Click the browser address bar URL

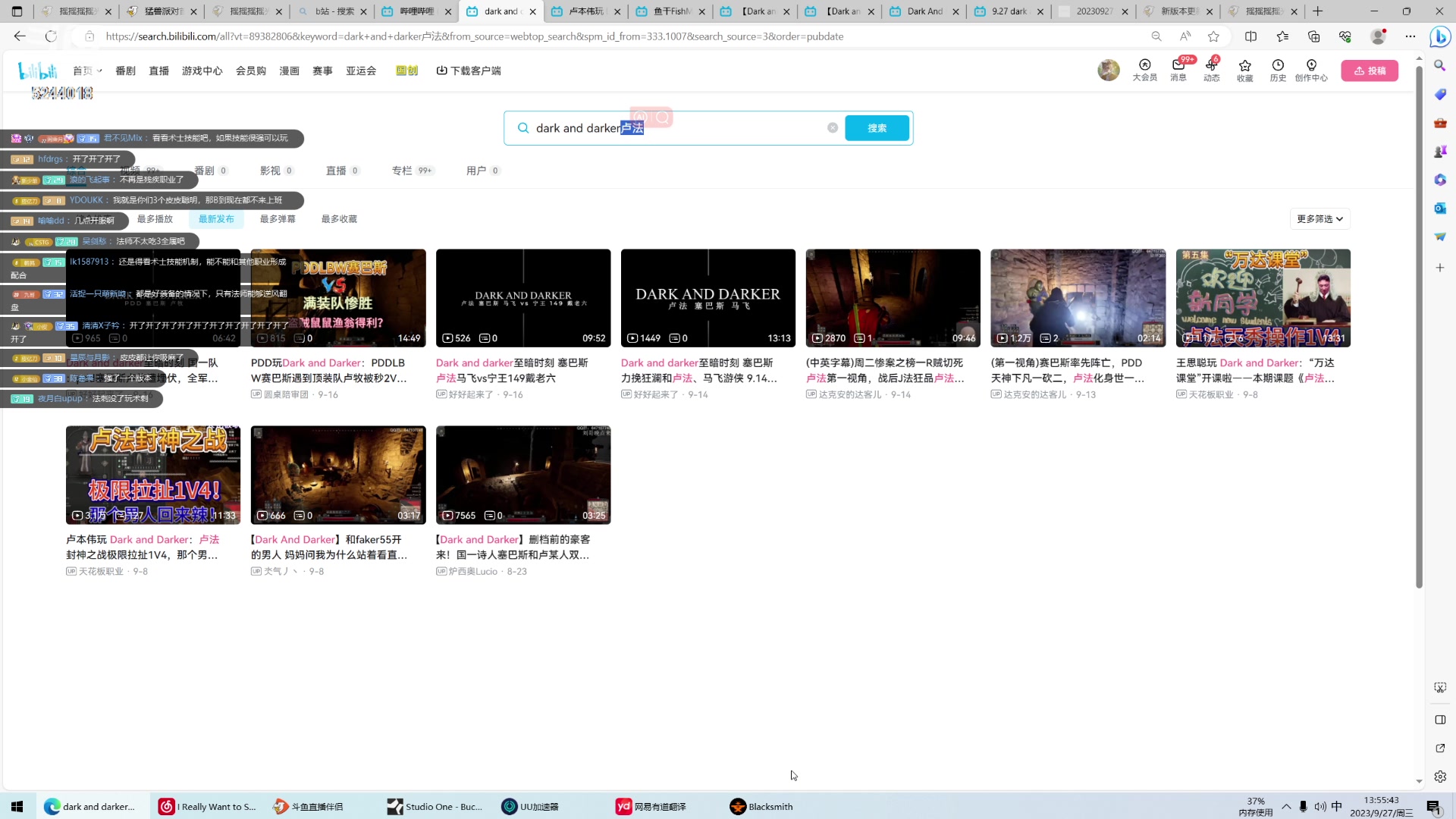(475, 36)
